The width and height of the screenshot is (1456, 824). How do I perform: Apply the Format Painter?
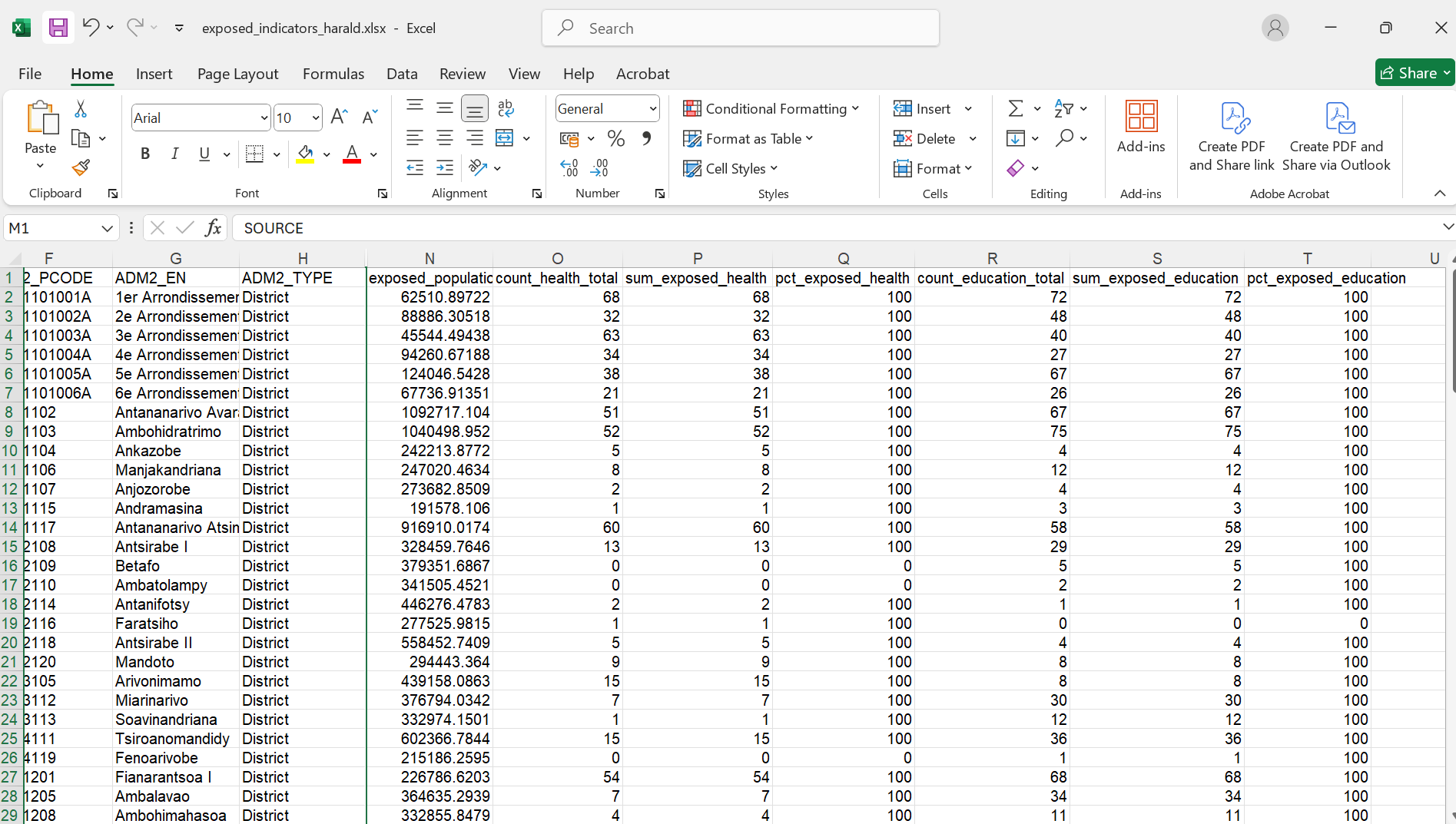coord(79,167)
